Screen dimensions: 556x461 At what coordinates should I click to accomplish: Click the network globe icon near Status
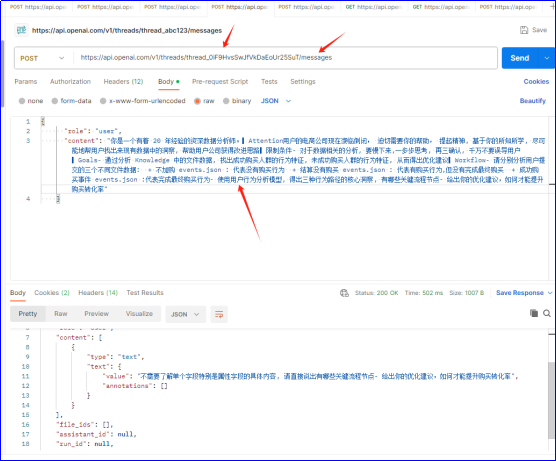click(x=344, y=293)
